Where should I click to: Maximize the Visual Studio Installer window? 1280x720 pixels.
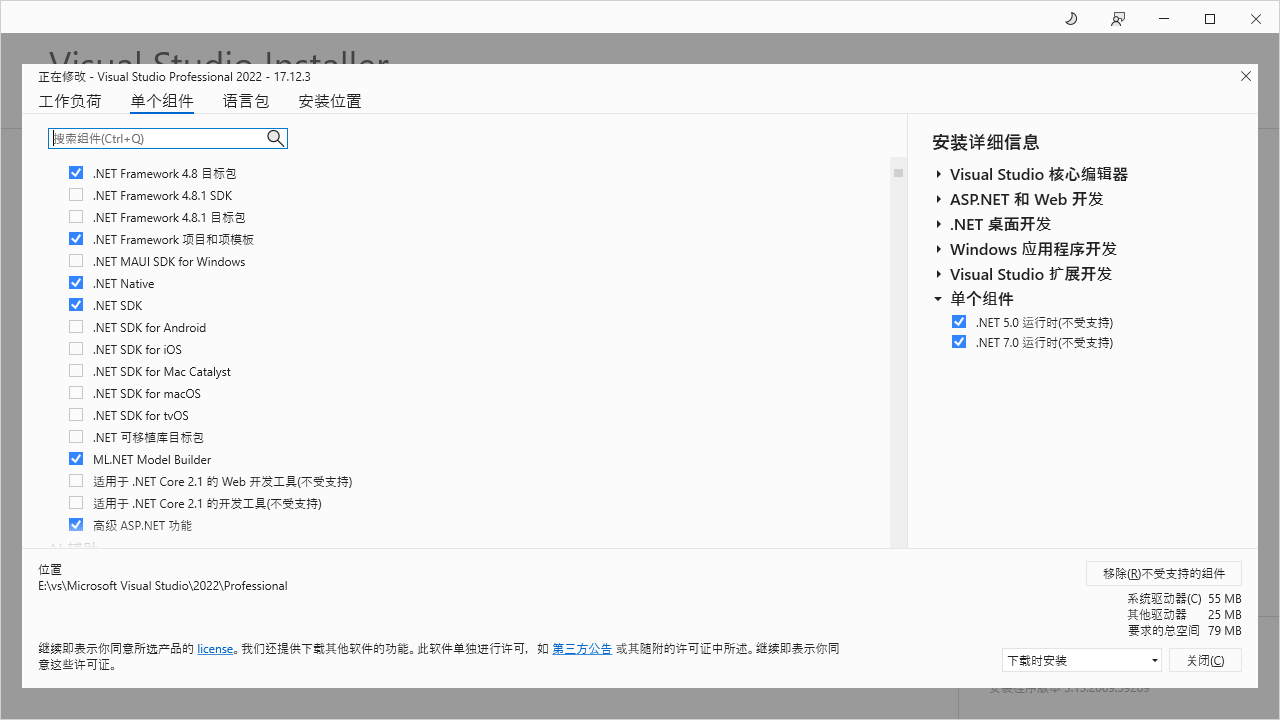coord(1210,18)
